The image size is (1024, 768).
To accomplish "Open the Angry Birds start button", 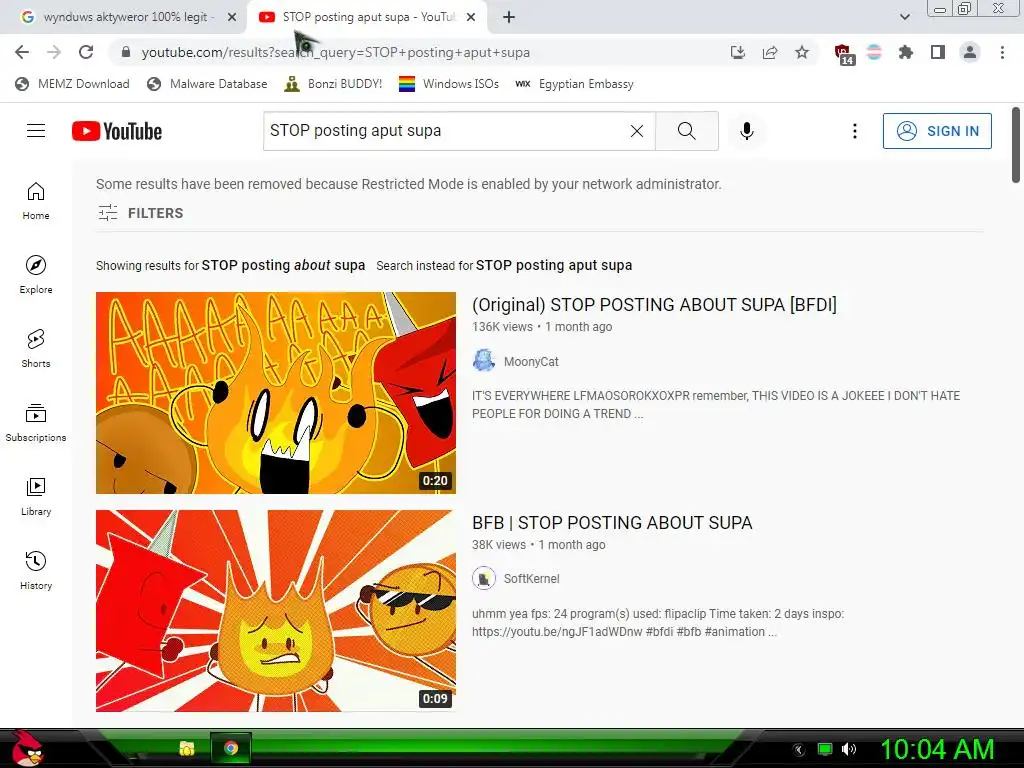I will tap(27, 748).
